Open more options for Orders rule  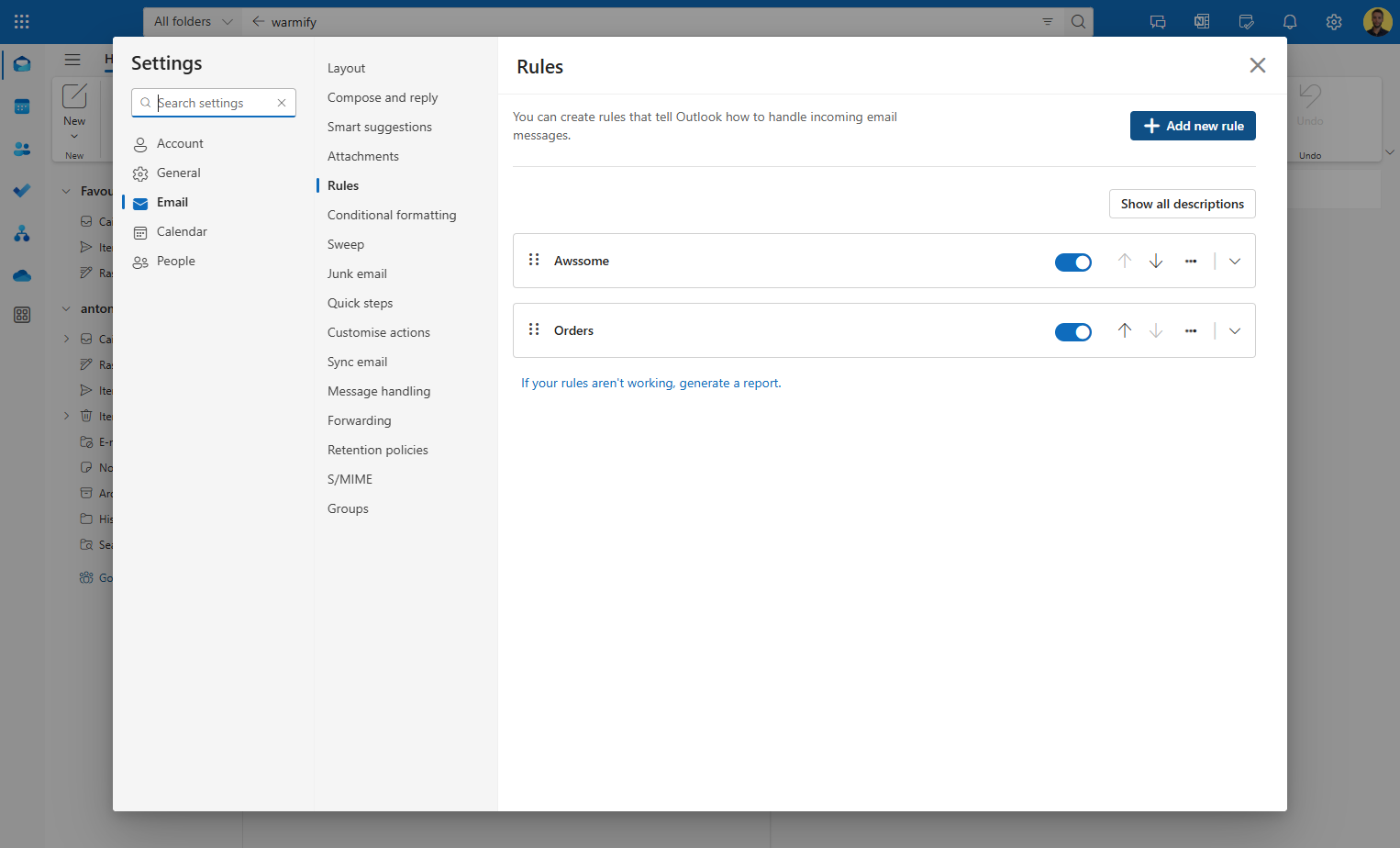(x=1191, y=330)
